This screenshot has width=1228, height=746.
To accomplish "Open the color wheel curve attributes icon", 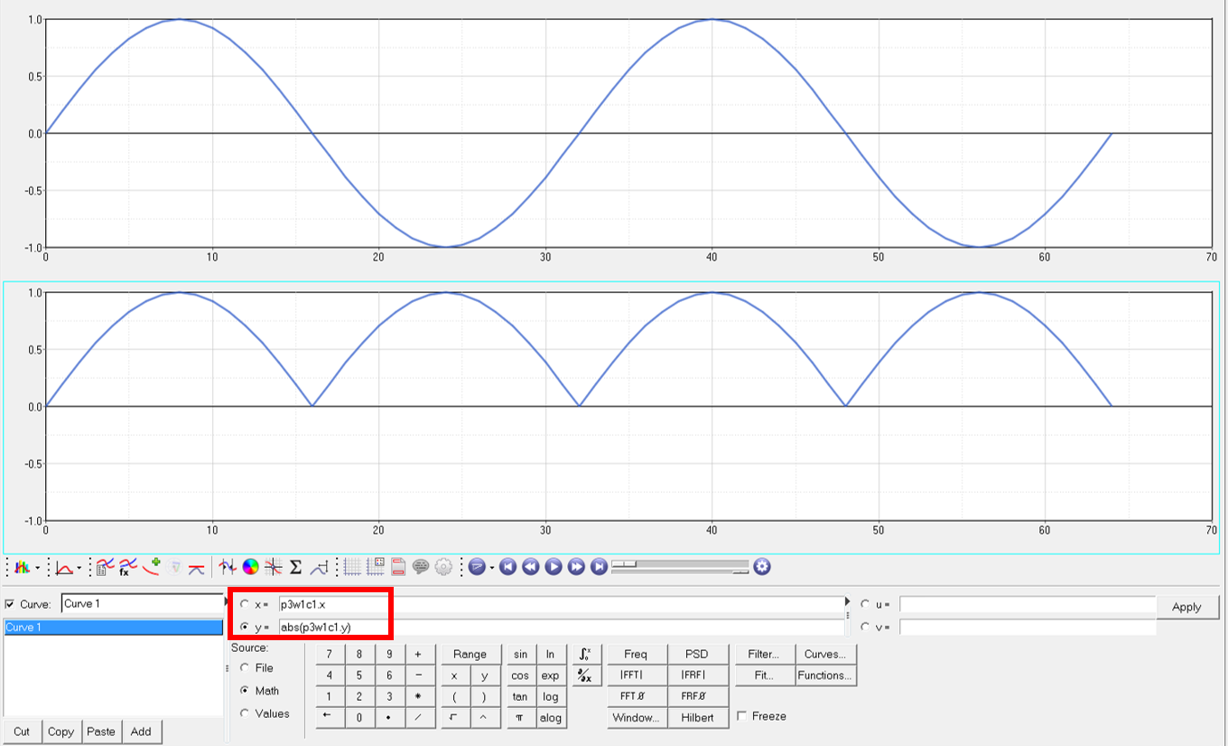I will (x=251, y=567).
